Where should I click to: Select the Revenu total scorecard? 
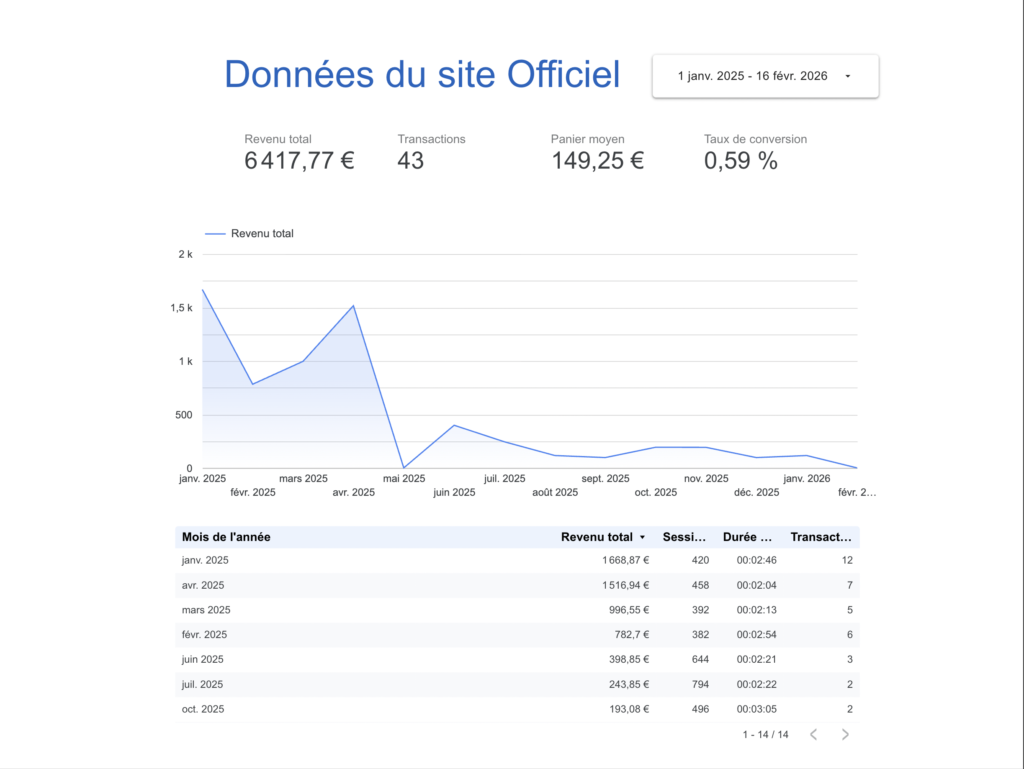pyautogui.click(x=299, y=152)
